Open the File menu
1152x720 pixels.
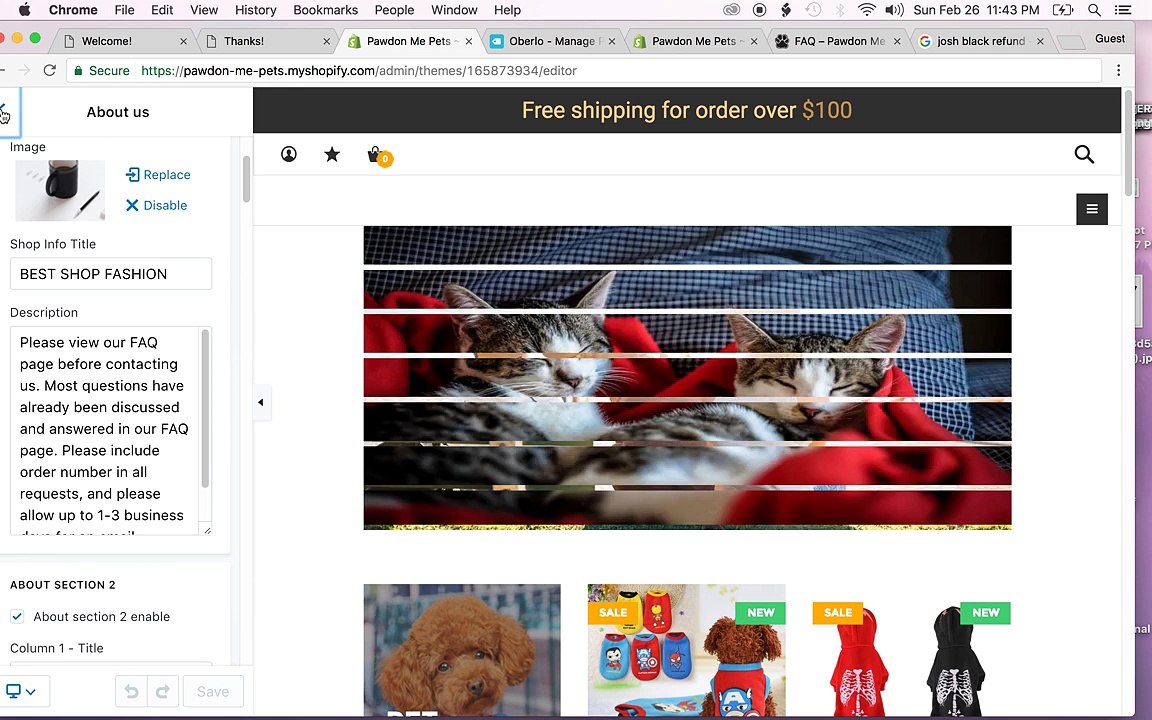click(124, 10)
